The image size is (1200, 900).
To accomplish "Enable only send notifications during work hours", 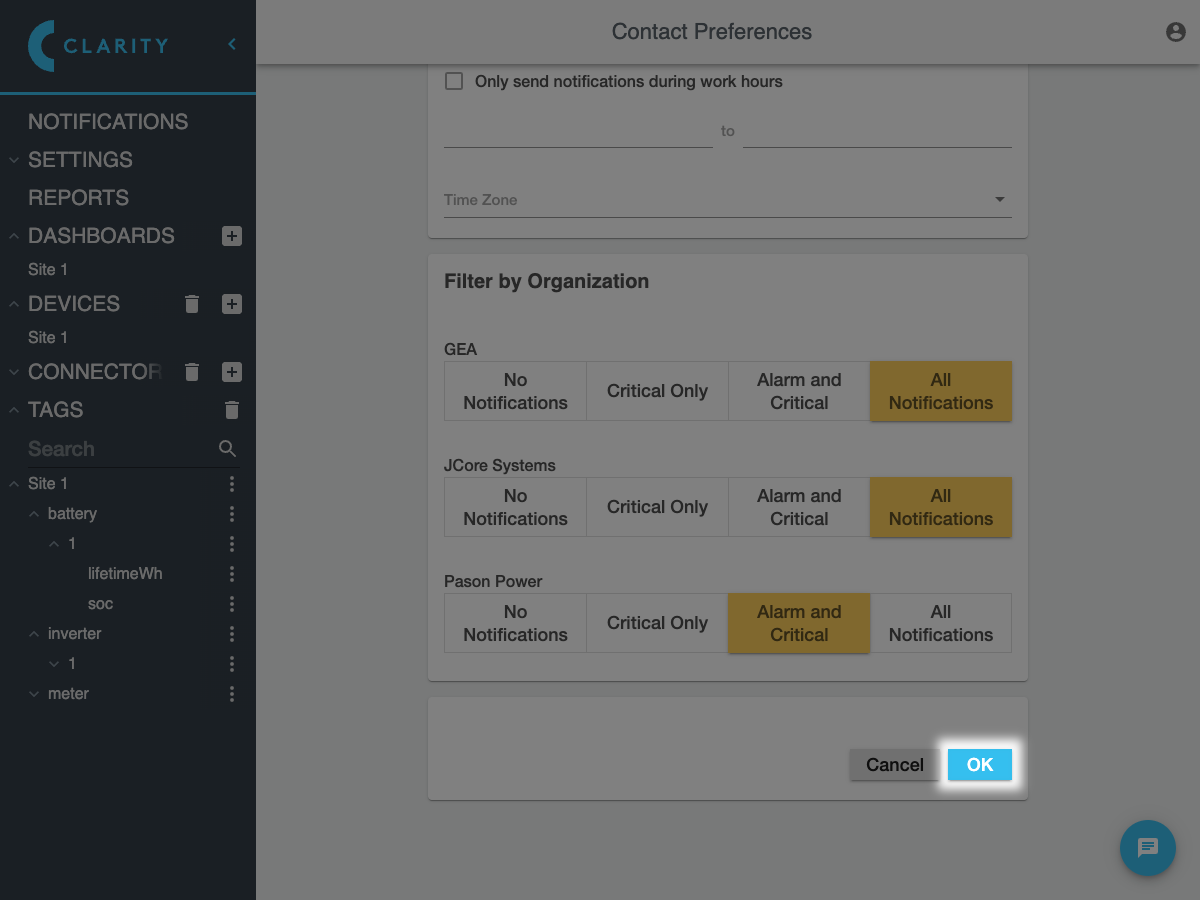I will (x=454, y=82).
